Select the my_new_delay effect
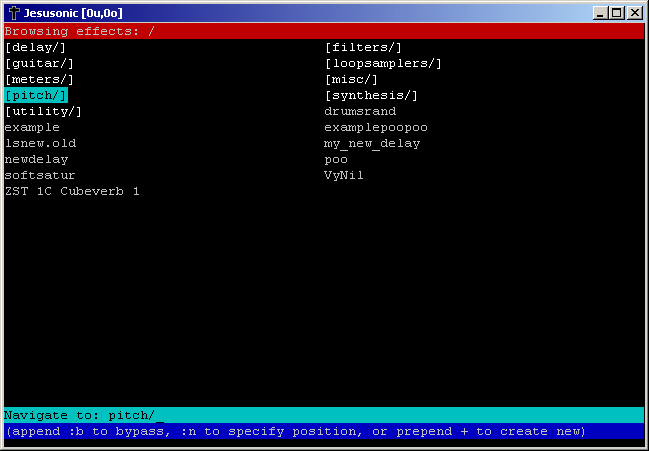Viewport: 649px width, 451px height. (x=372, y=144)
